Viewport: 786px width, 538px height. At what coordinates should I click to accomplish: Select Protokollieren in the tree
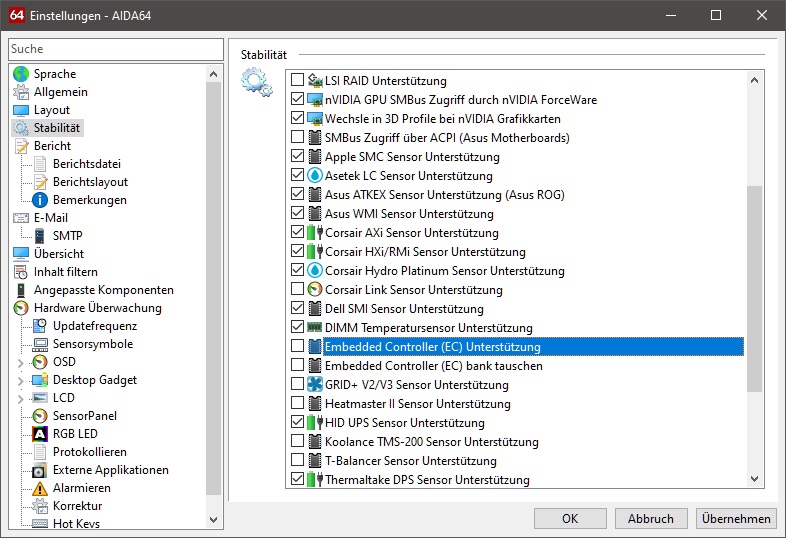coord(90,452)
